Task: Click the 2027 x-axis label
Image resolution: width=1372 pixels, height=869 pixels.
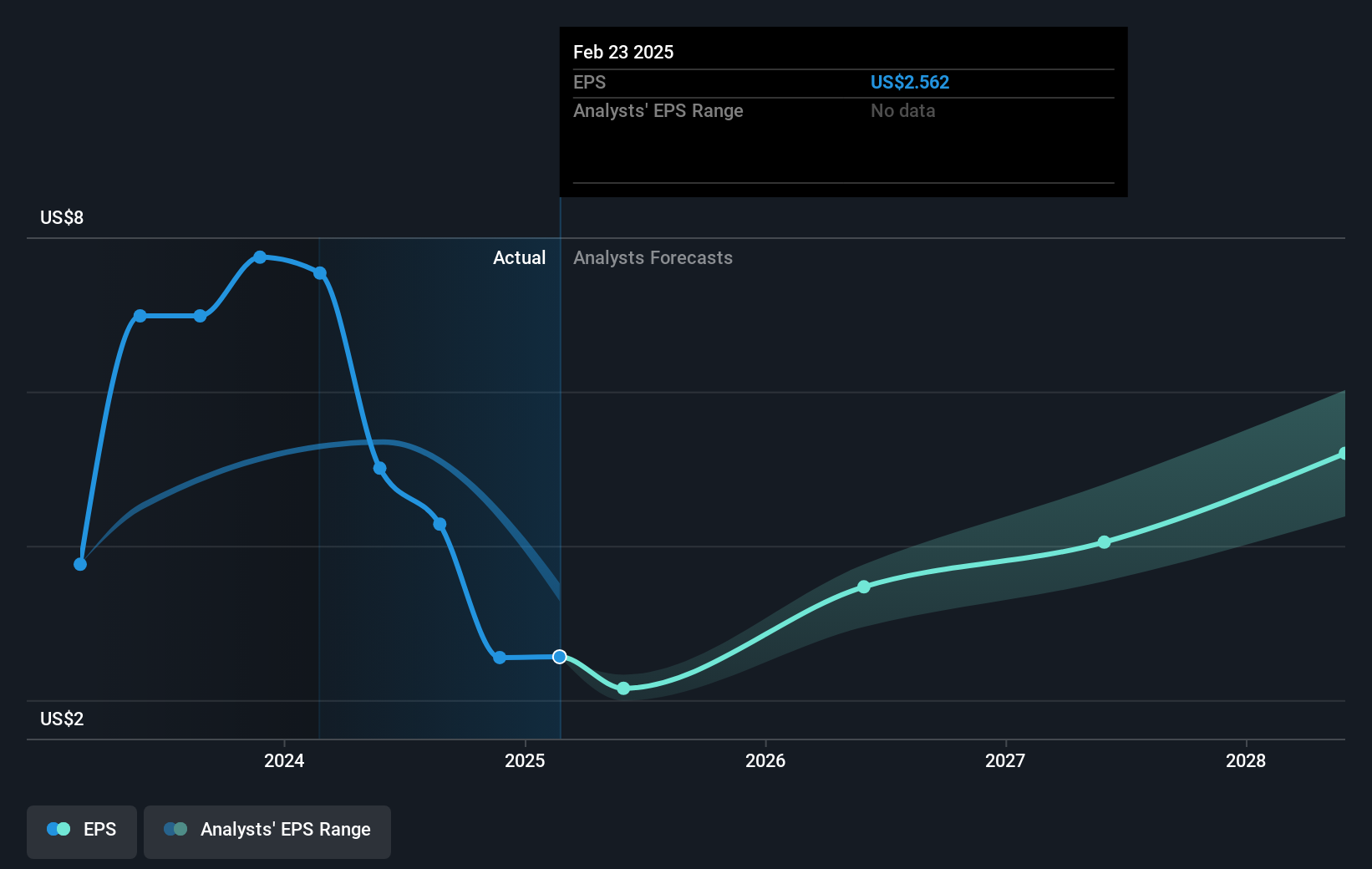Action: pos(1005,760)
